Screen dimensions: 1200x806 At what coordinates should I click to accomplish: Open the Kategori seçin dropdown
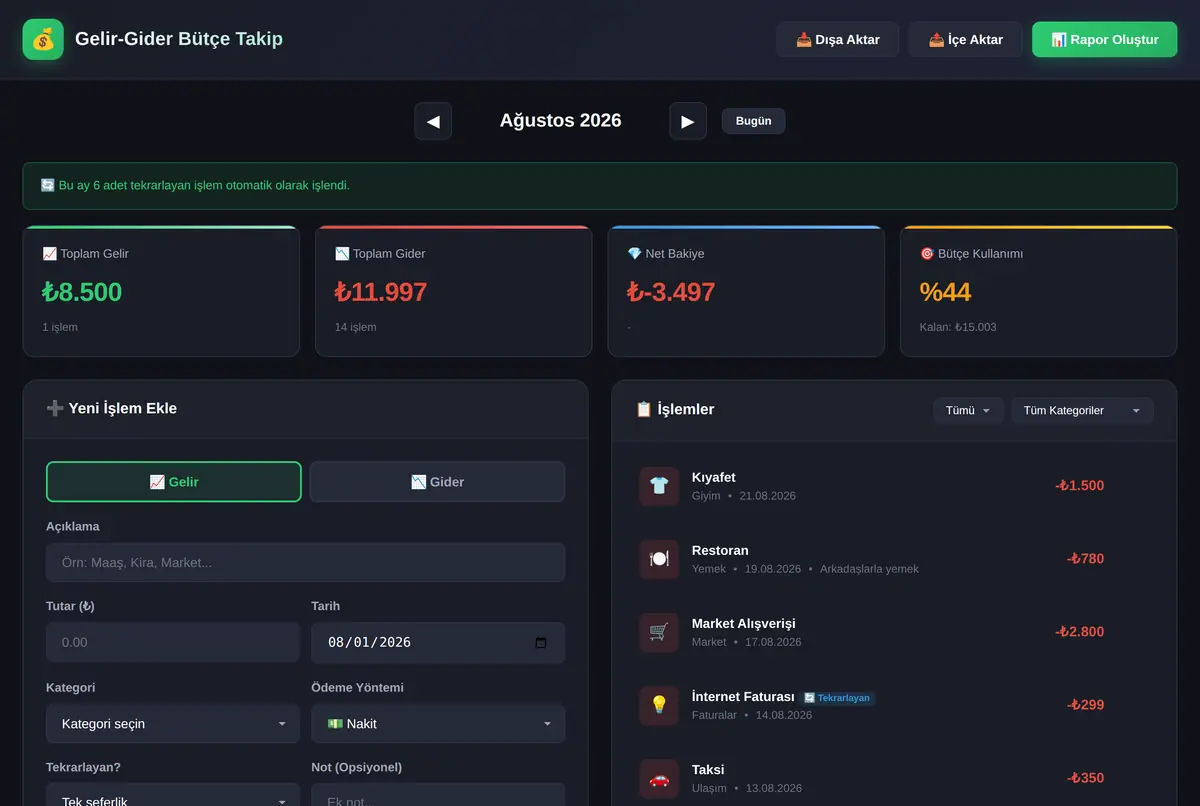(x=173, y=724)
